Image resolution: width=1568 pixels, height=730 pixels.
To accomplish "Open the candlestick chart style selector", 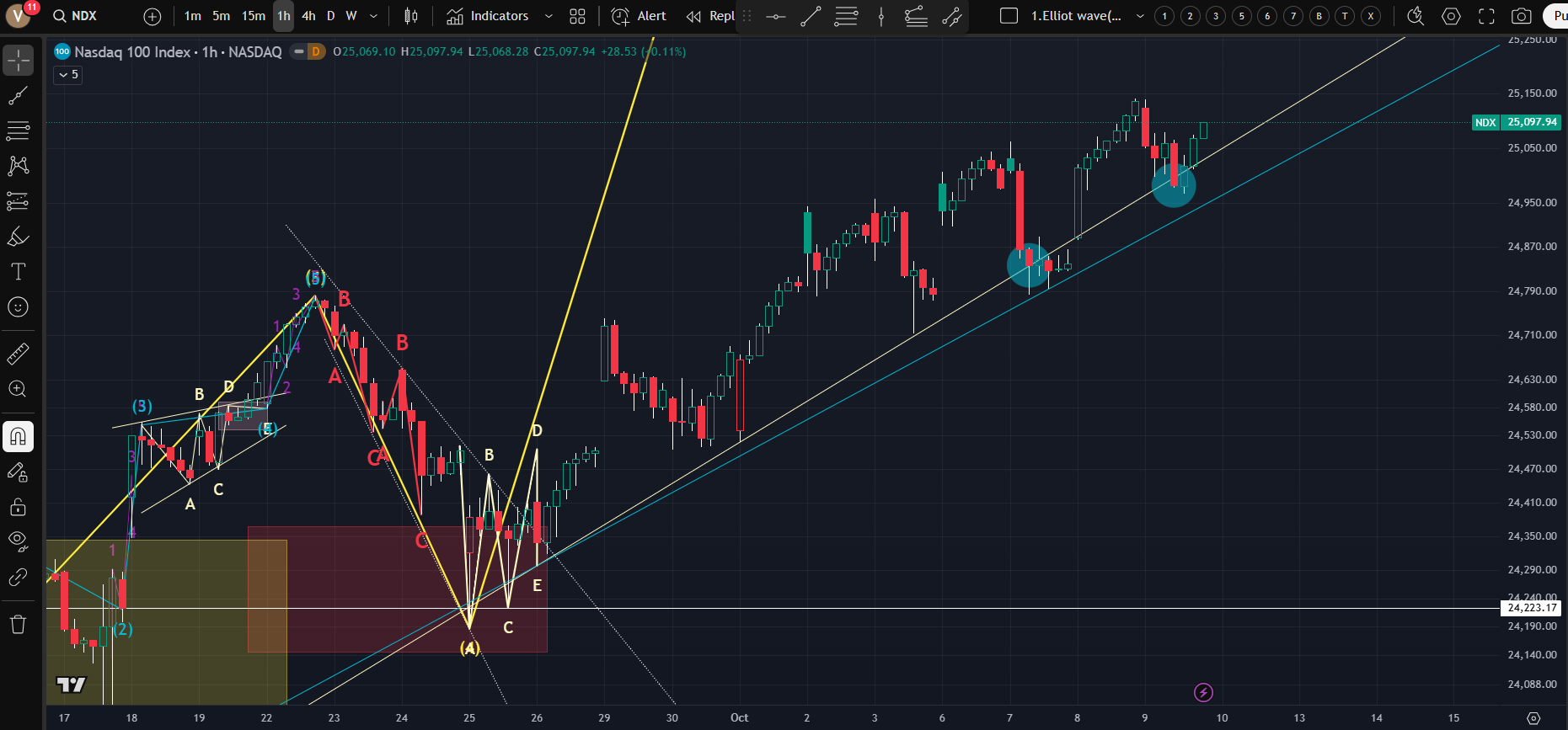I will coord(411,16).
